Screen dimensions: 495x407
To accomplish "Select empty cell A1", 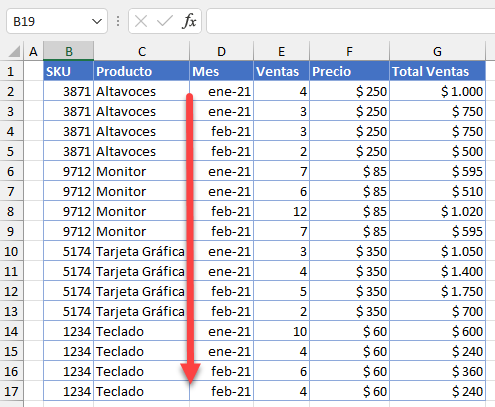I will (x=33, y=71).
